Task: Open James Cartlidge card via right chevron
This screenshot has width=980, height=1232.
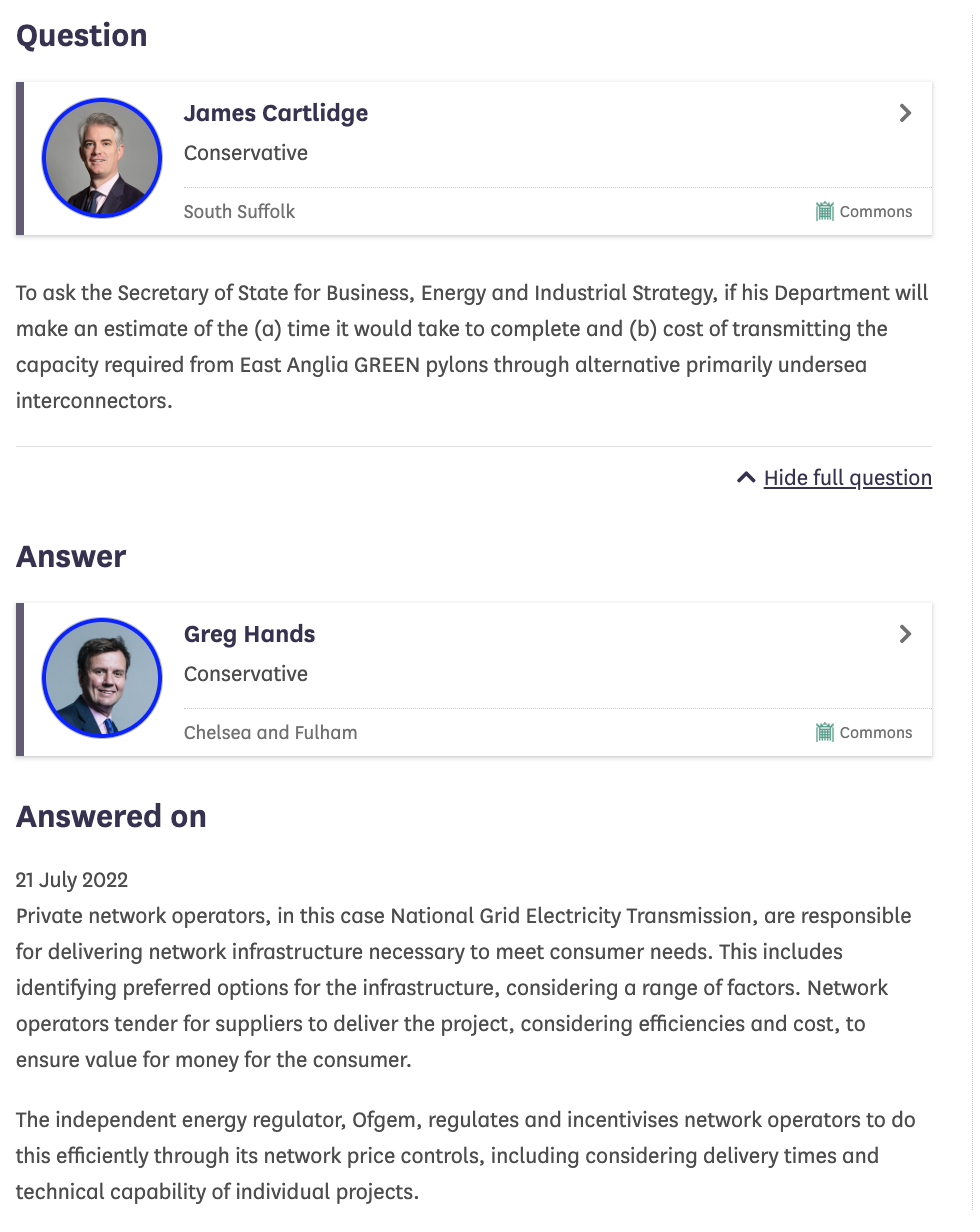Action: (x=905, y=113)
